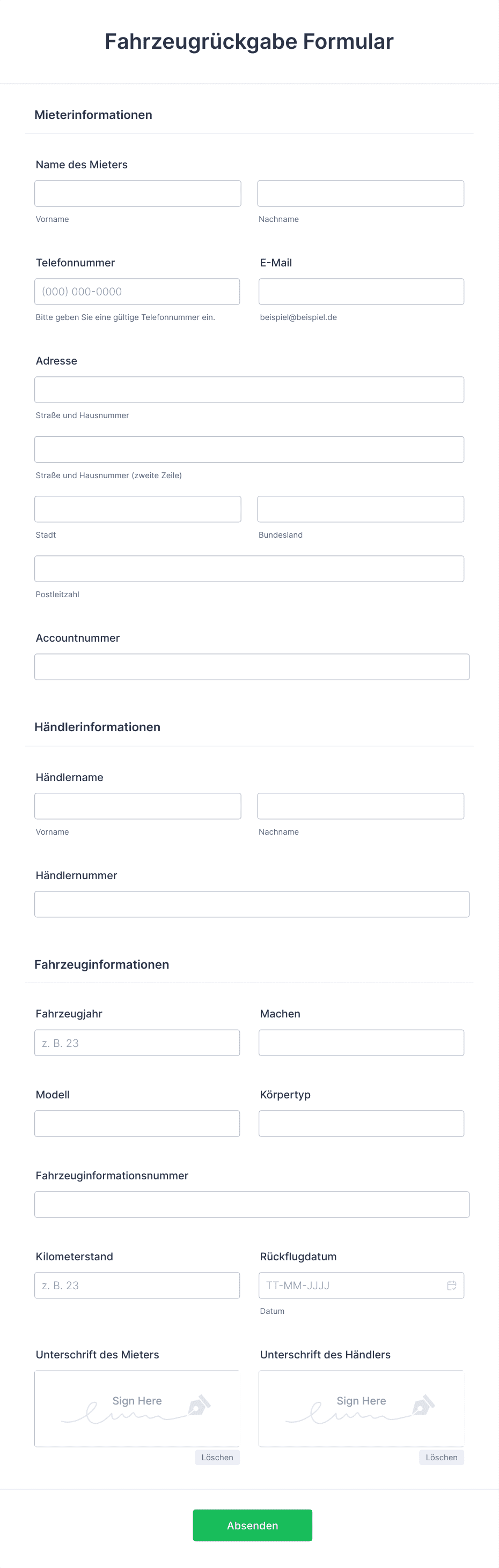Click the Bundesland input field
Viewport: 499px width, 1568px height.
pos(361,509)
